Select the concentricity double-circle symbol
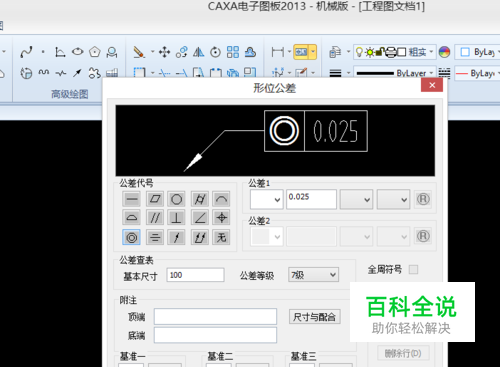This screenshot has width=500, height=367. point(132,237)
